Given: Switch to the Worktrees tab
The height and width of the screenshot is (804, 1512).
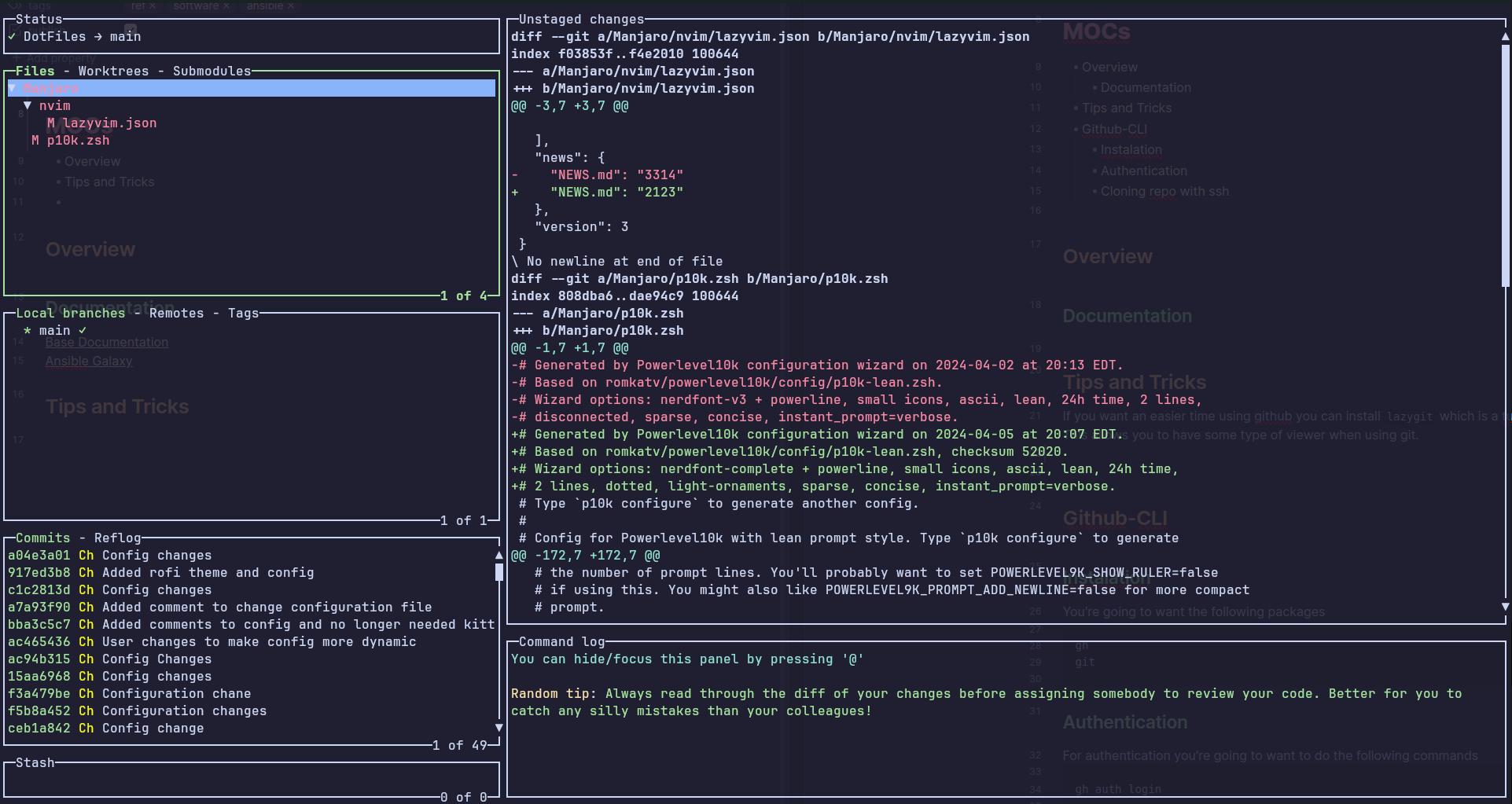Looking at the screenshot, I should click(113, 71).
